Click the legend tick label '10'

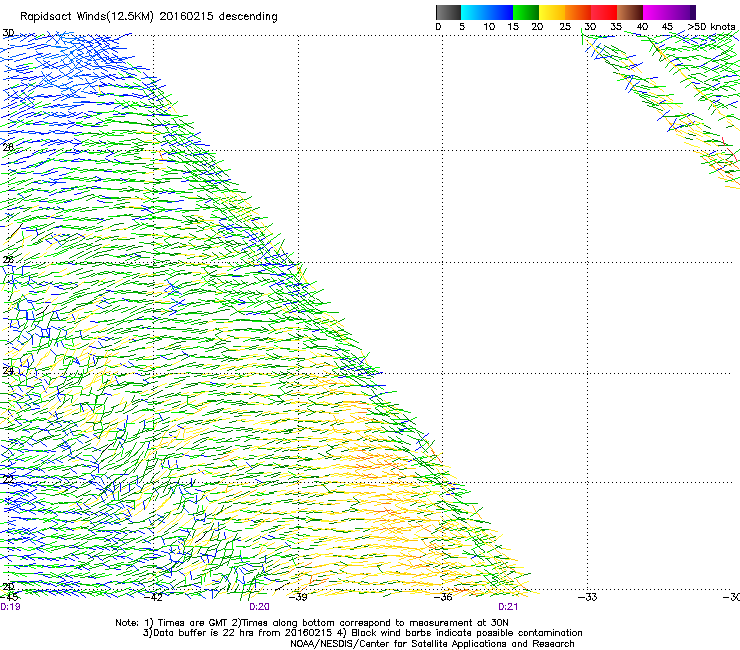click(489, 27)
